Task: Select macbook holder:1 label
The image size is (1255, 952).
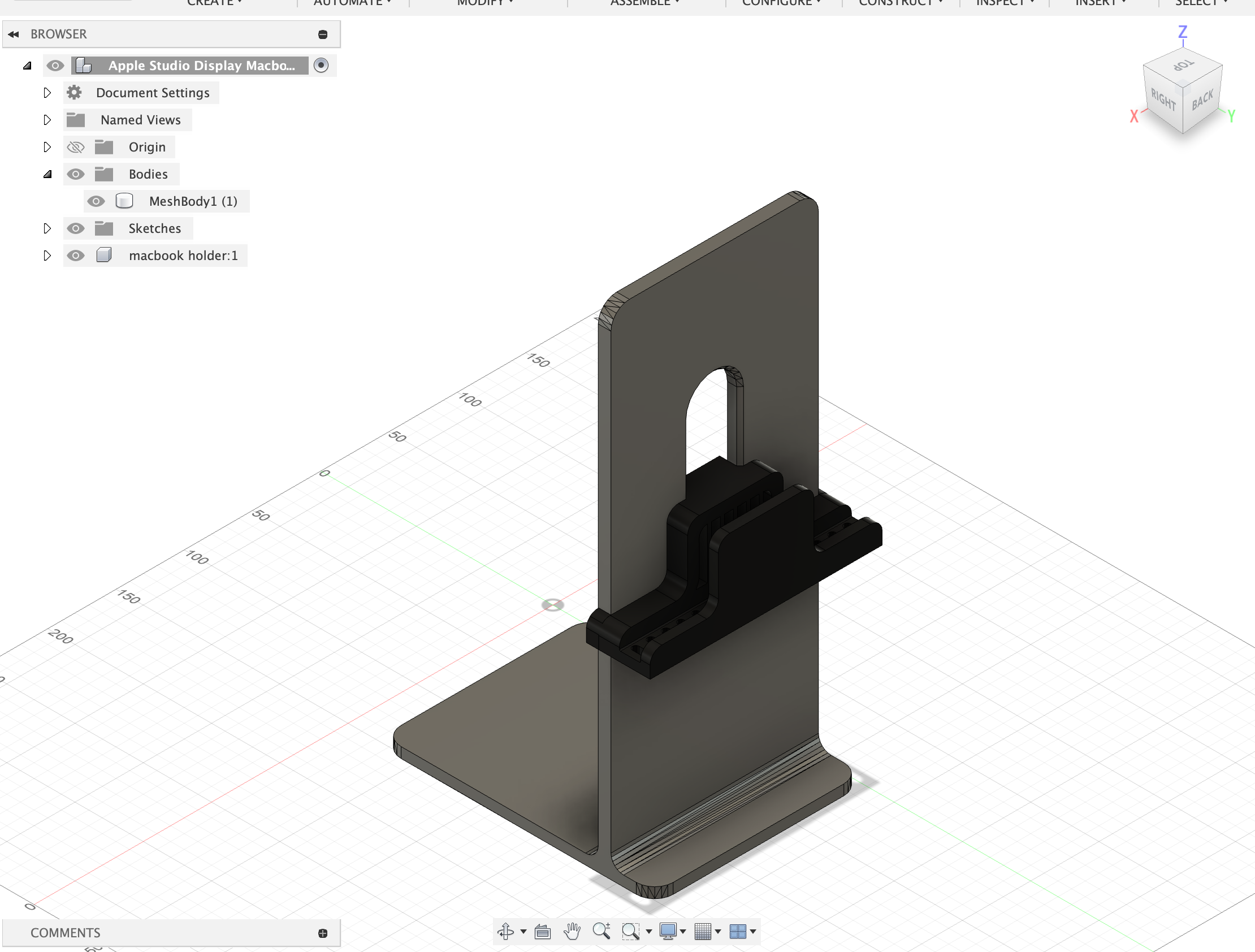Action: click(183, 256)
